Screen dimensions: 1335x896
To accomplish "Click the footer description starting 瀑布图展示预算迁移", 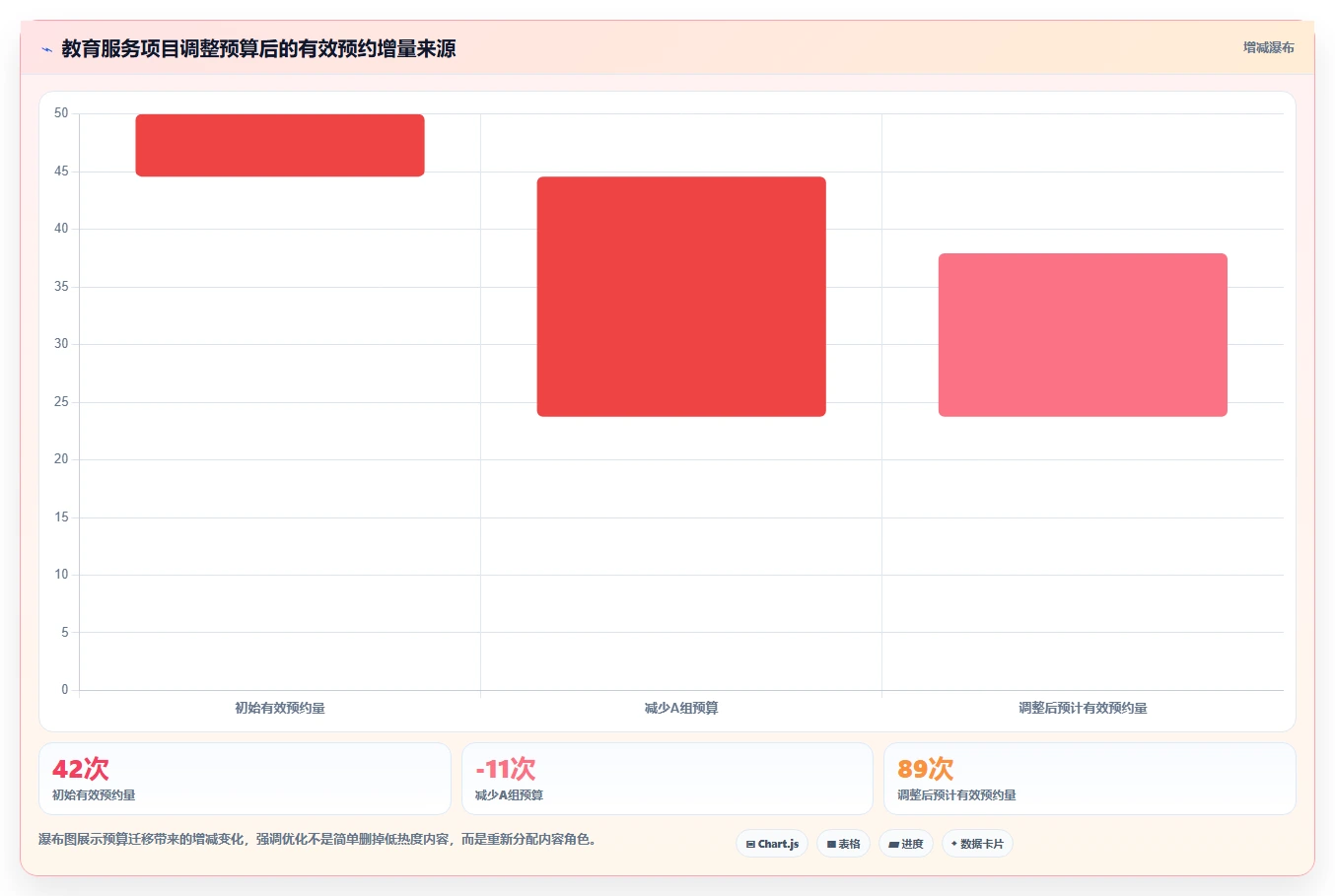I will coord(318,840).
